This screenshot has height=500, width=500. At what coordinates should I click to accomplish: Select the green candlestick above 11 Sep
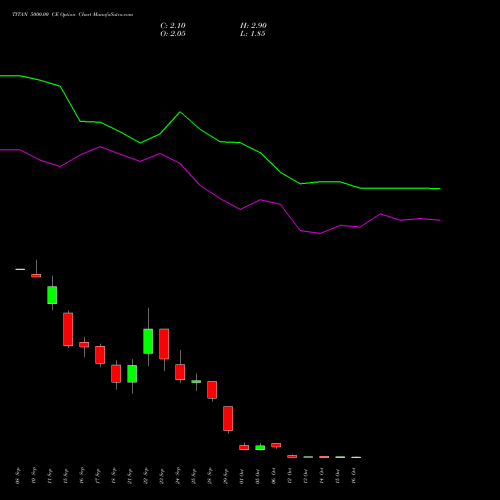52,295
